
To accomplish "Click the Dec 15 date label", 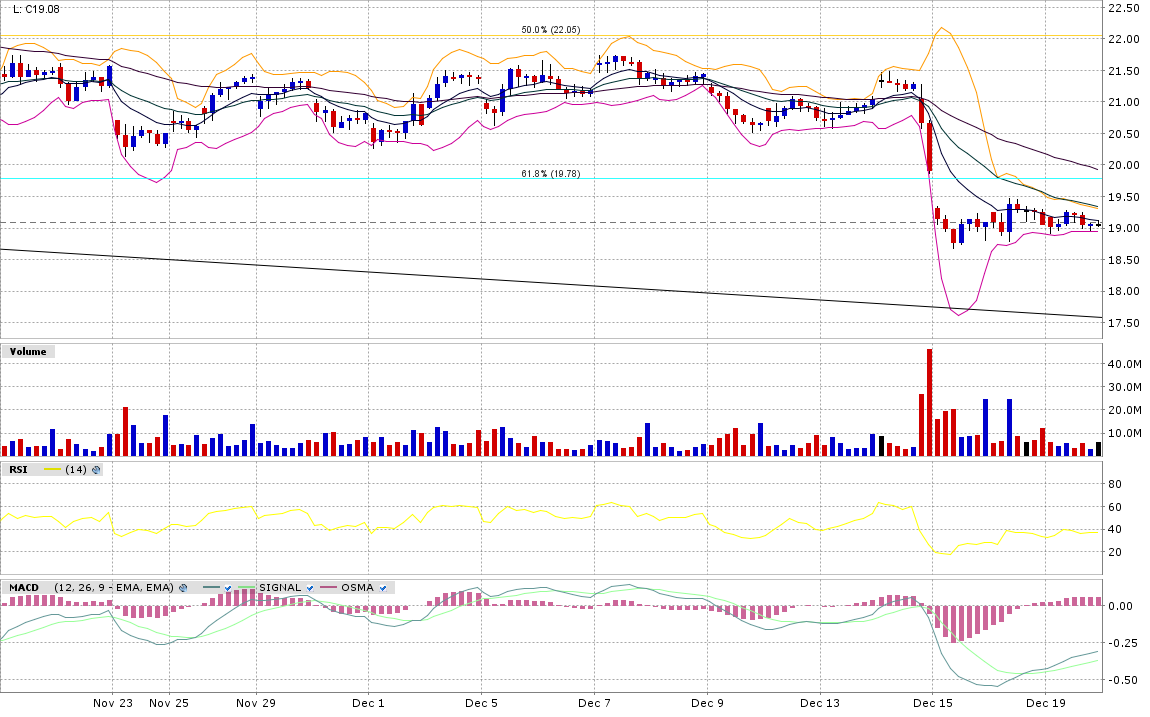I will point(933,703).
